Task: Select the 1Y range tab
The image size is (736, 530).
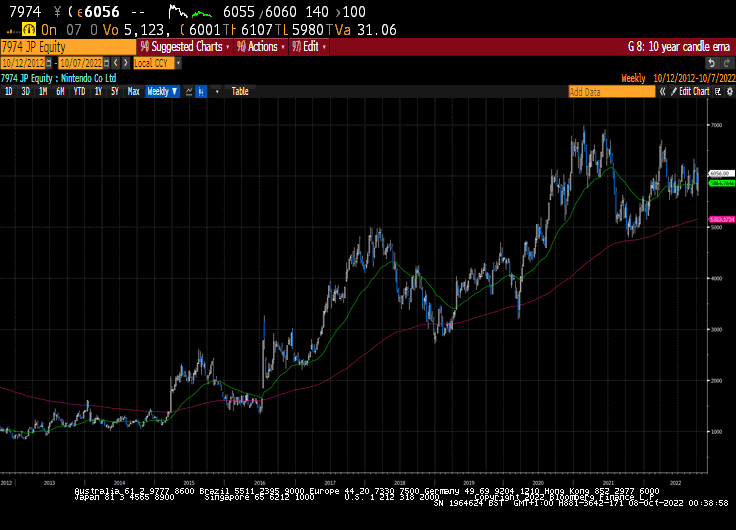Action: pos(98,92)
